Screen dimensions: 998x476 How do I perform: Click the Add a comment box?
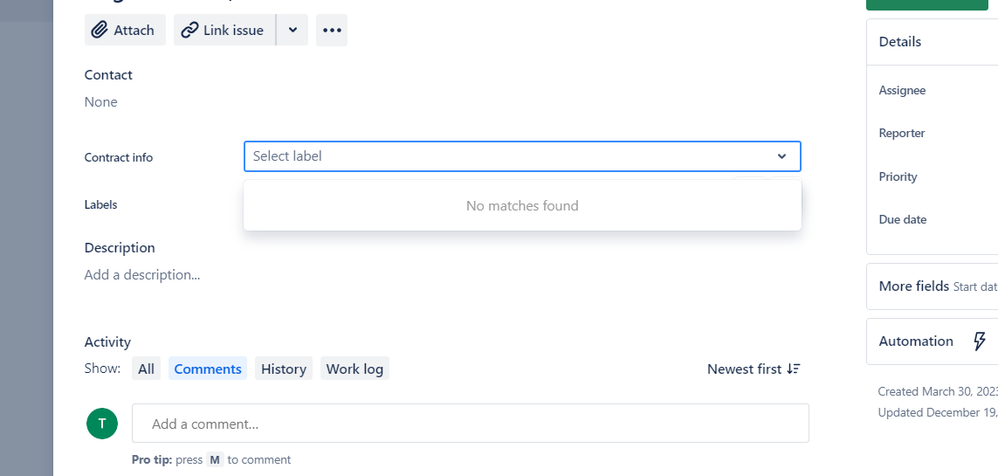click(x=470, y=423)
